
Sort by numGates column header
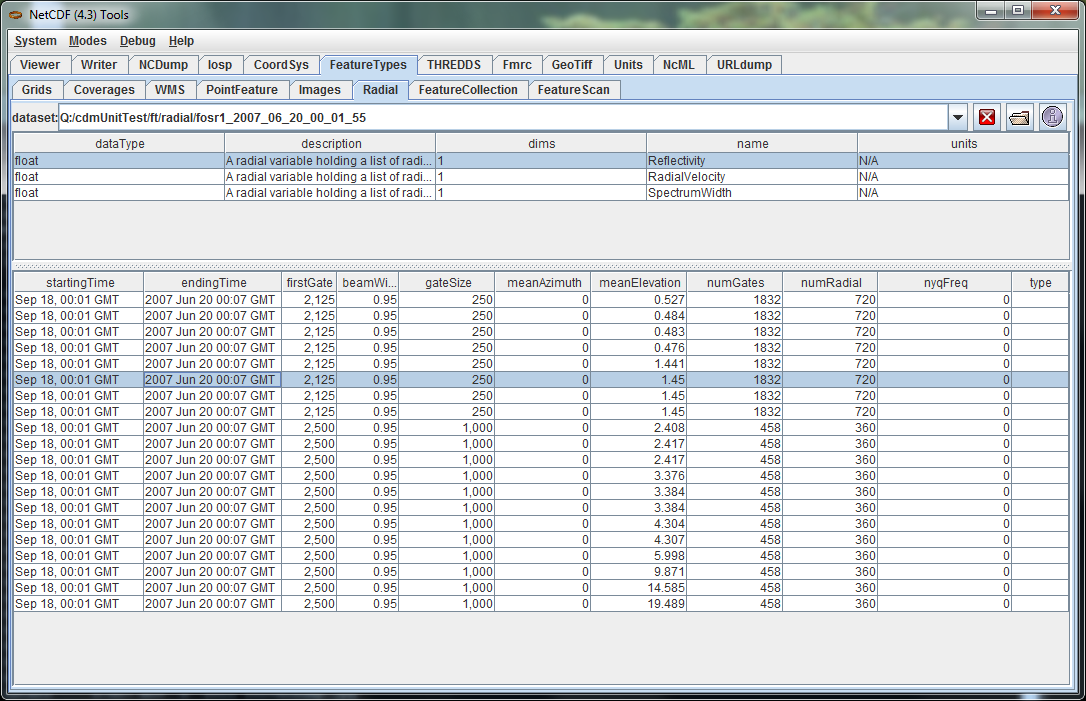coord(735,283)
